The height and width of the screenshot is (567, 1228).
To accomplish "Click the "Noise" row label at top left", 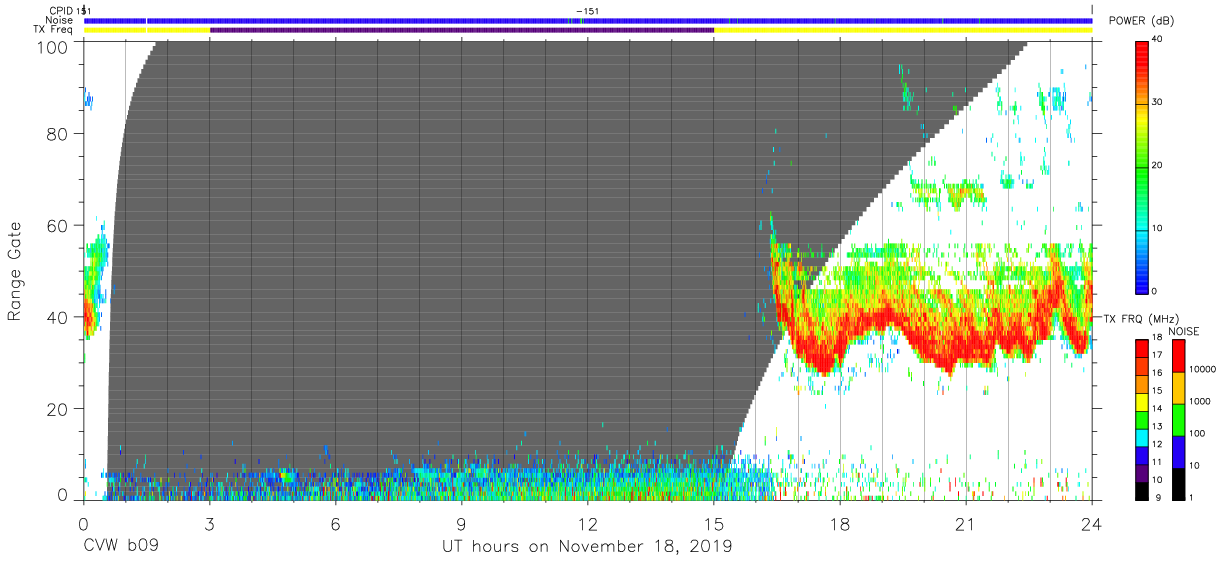I will pyautogui.click(x=60, y=20).
